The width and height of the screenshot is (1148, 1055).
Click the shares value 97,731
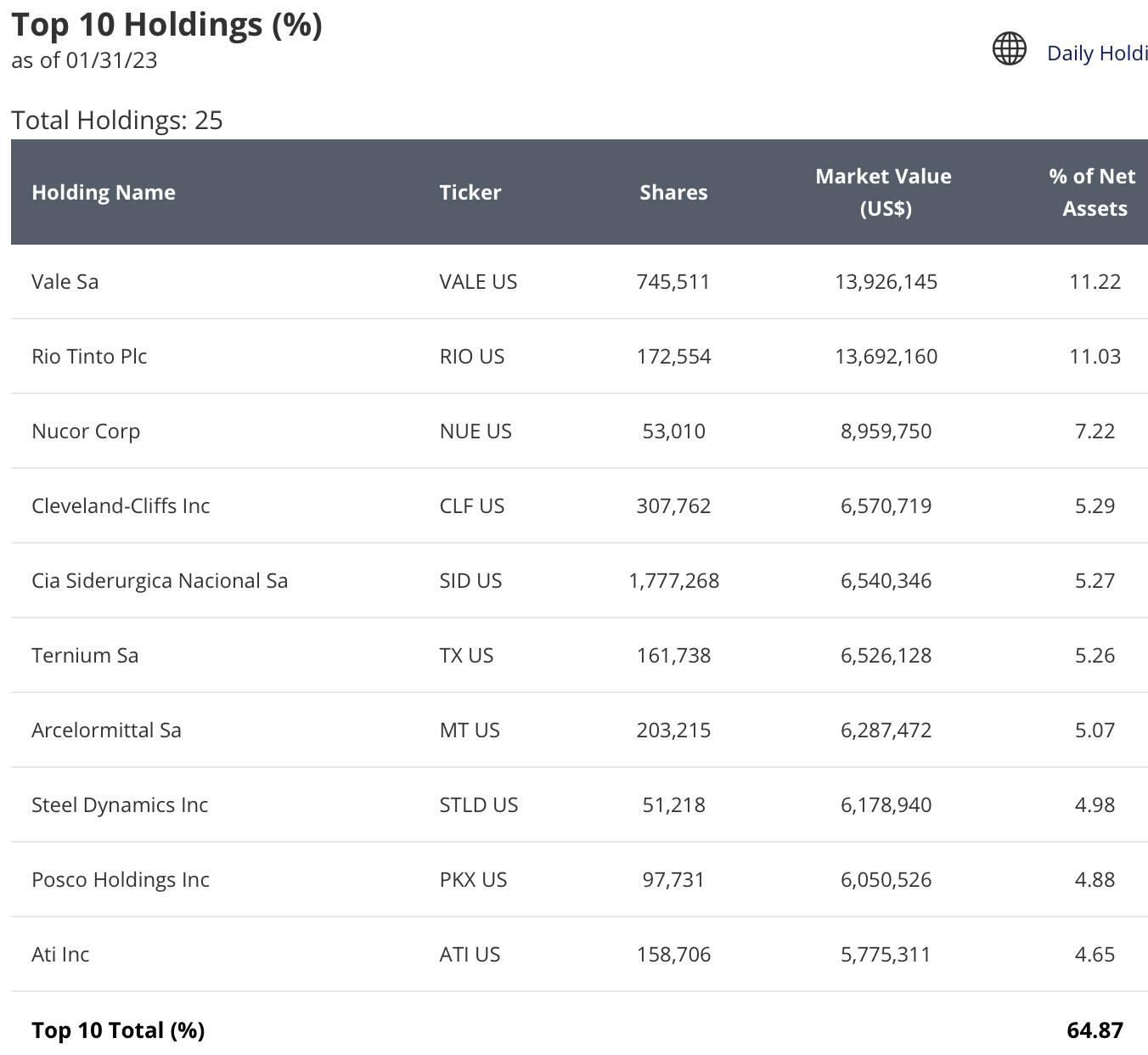[673, 879]
